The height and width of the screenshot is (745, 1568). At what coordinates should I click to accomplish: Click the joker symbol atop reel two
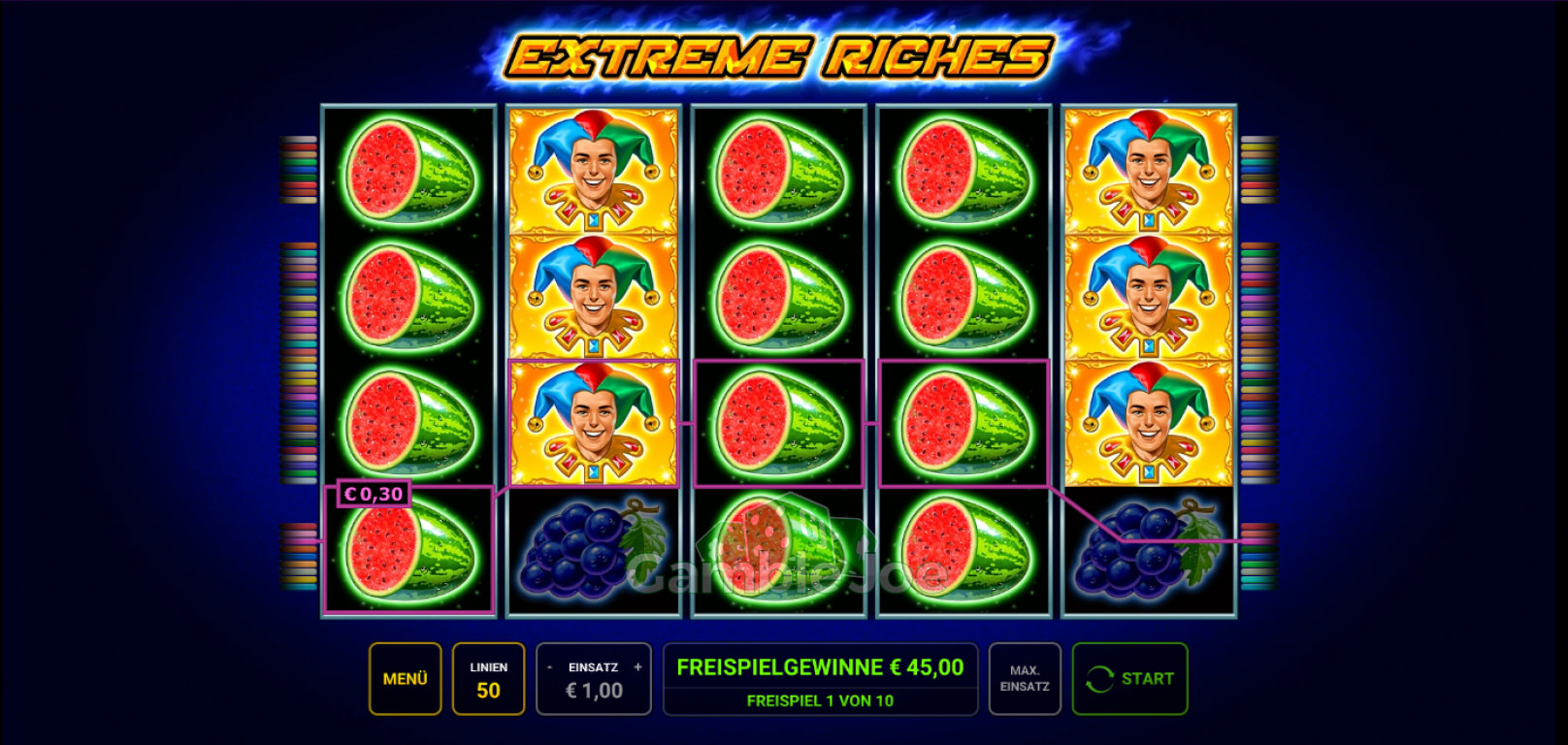coord(593,170)
